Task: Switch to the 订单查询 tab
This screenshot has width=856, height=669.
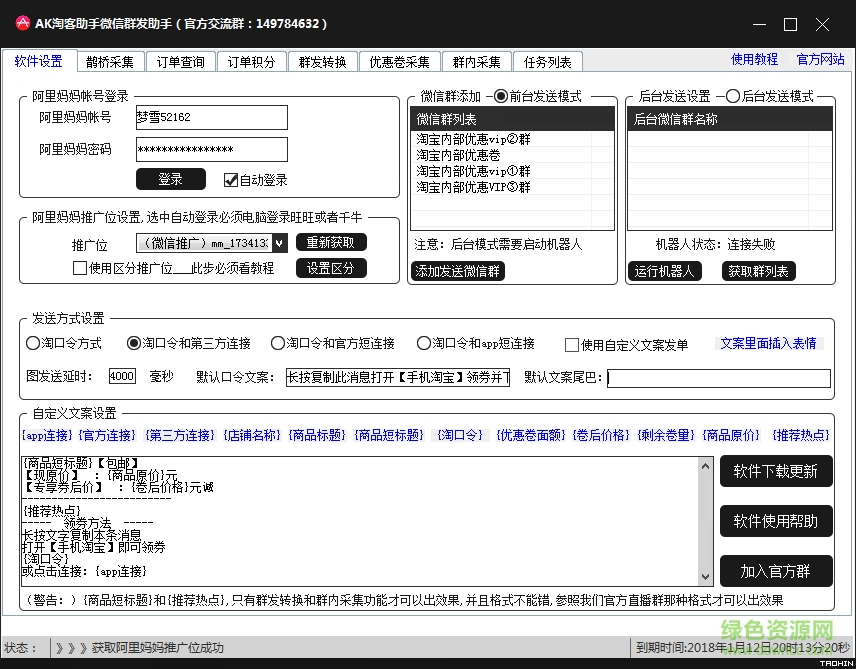Action: [181, 61]
